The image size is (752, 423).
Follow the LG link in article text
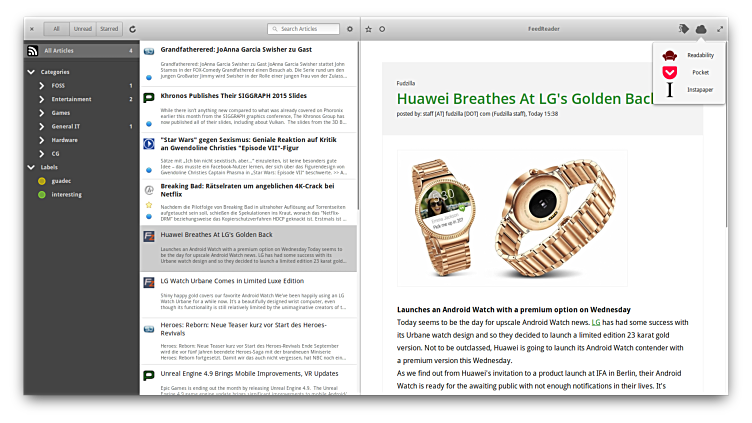click(596, 322)
